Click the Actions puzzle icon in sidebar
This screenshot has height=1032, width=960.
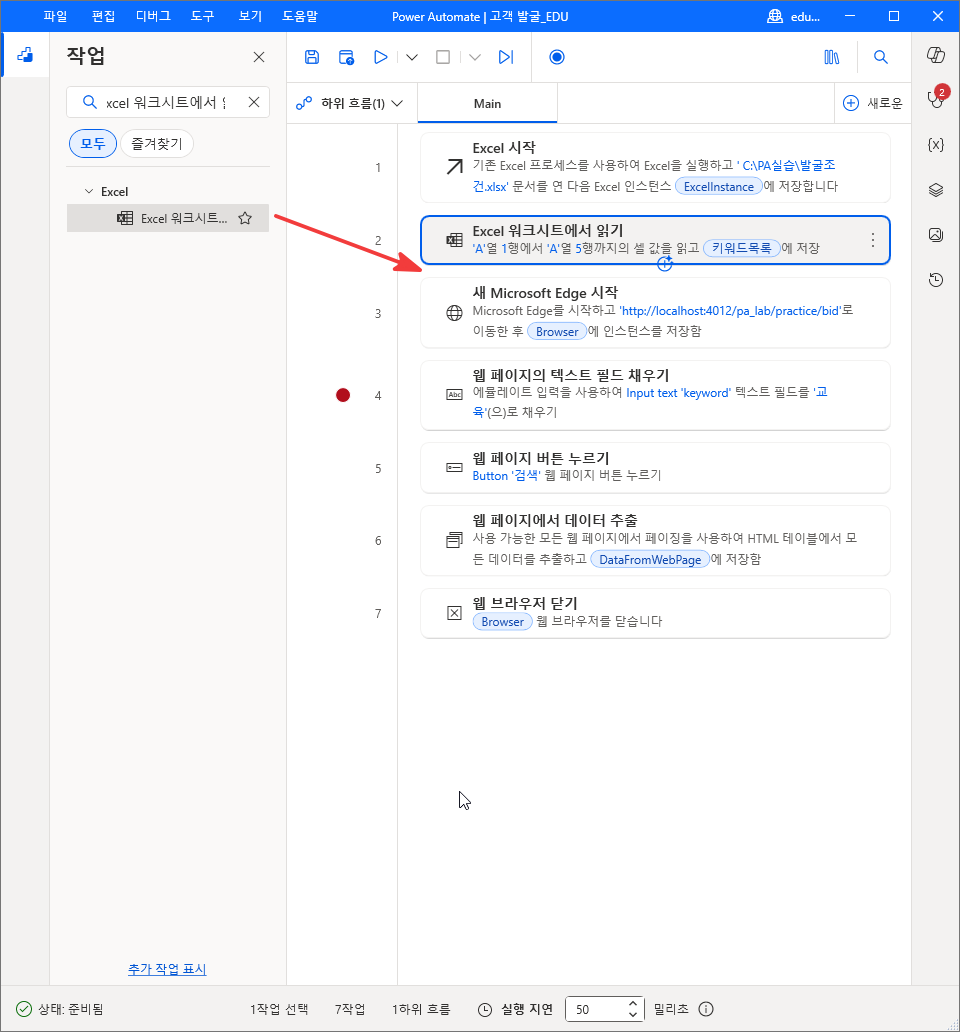(25, 55)
